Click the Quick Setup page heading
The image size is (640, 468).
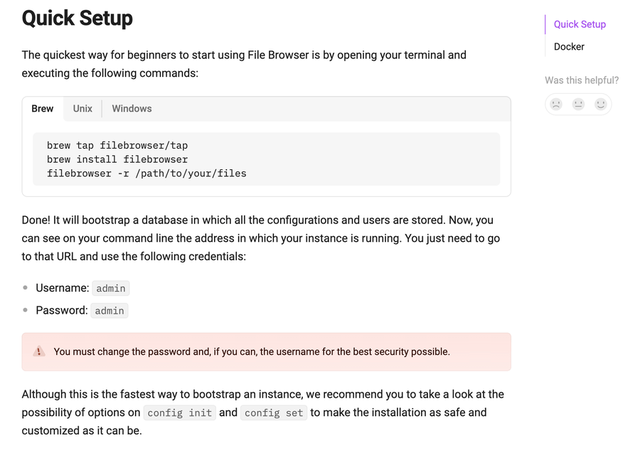point(77,18)
